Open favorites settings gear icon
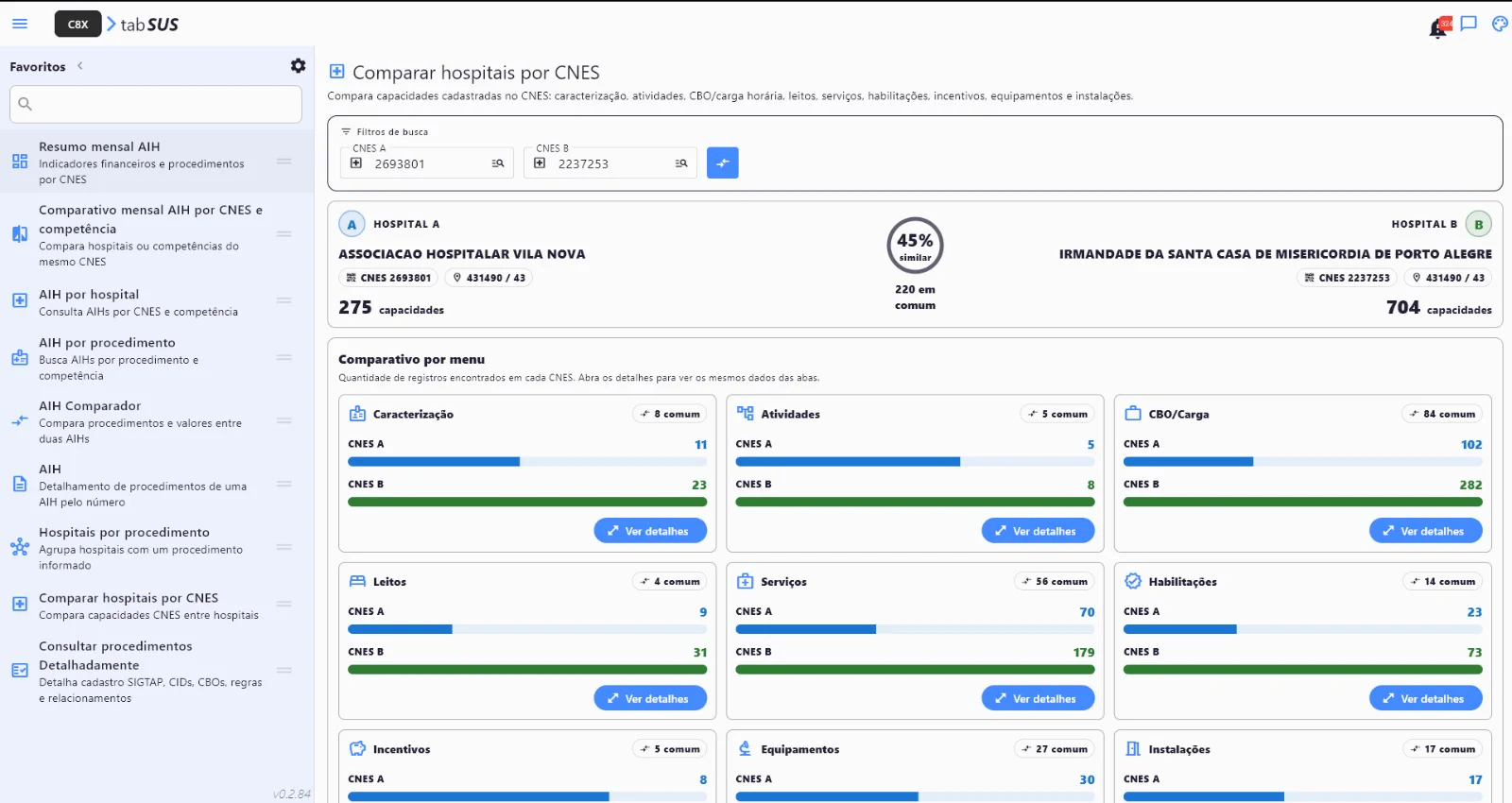 point(298,66)
